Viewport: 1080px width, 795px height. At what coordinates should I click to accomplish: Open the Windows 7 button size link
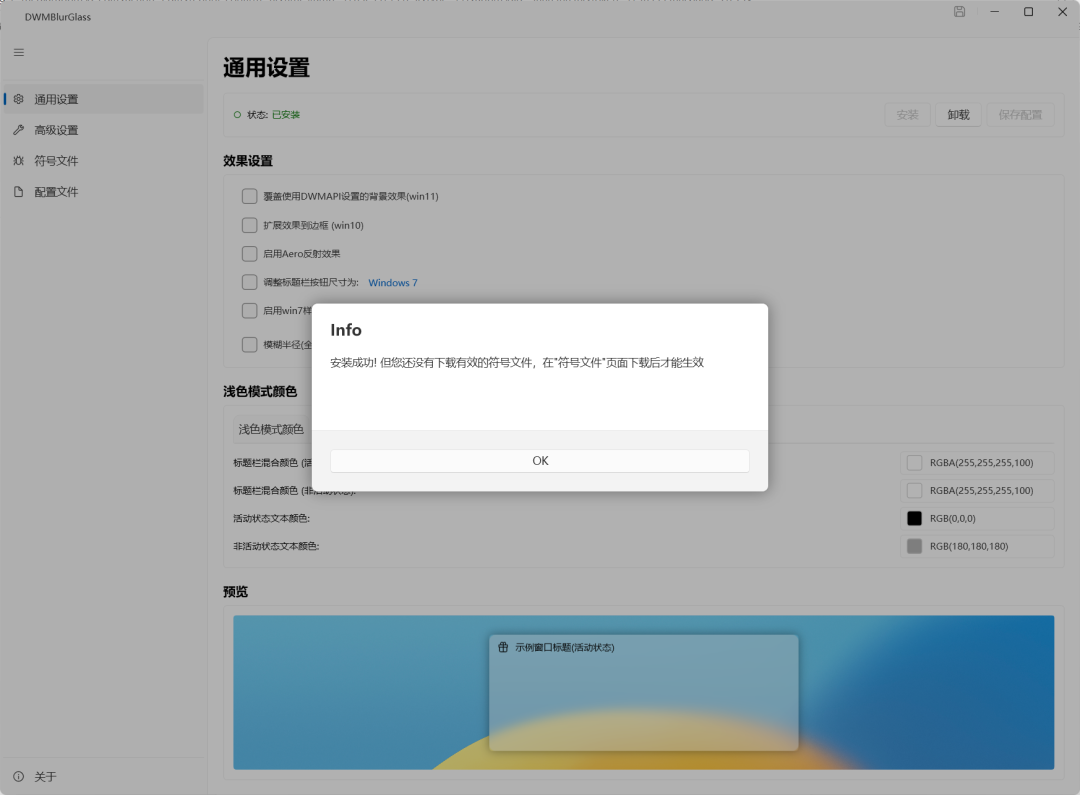pos(392,282)
